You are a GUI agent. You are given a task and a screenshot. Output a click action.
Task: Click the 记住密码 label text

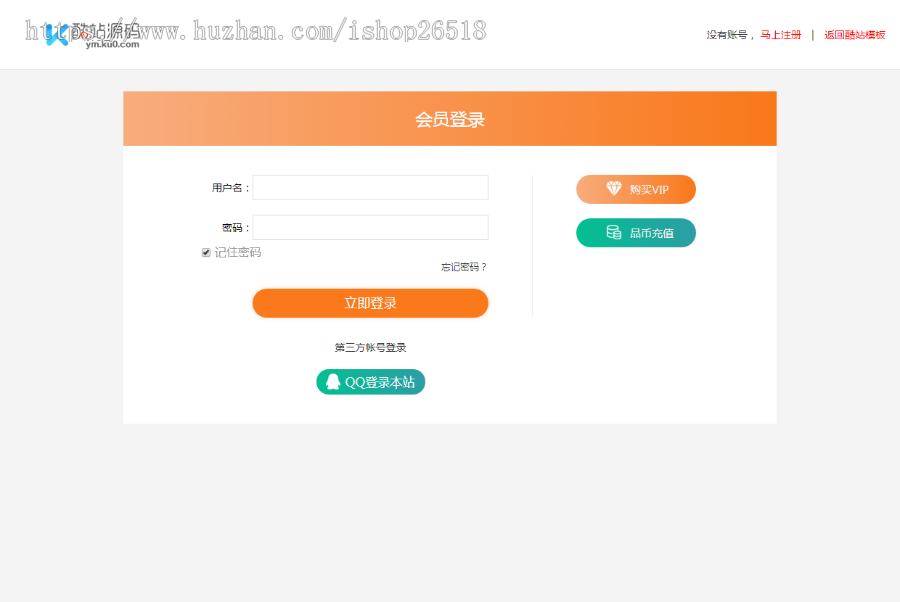click(238, 253)
